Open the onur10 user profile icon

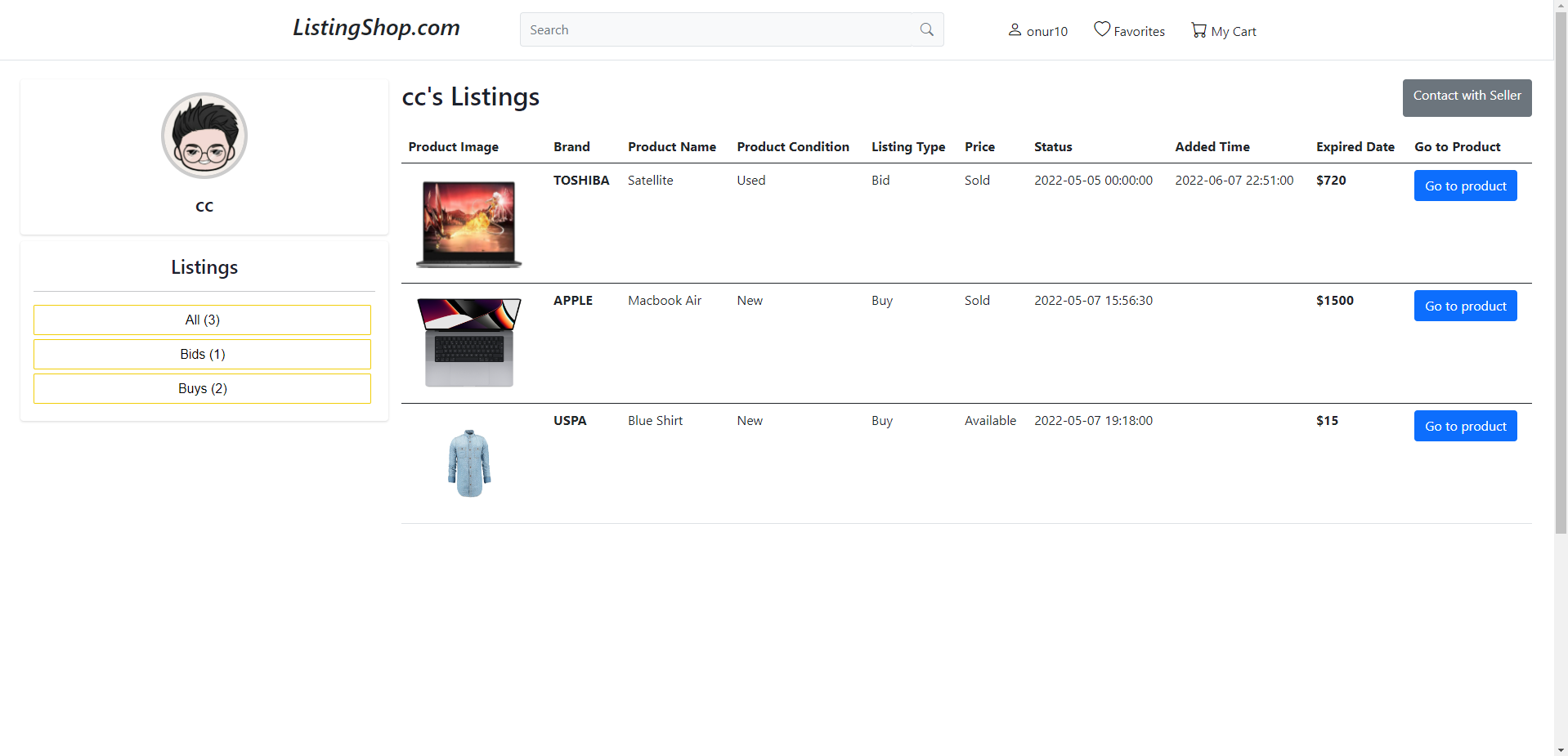coord(1015,30)
